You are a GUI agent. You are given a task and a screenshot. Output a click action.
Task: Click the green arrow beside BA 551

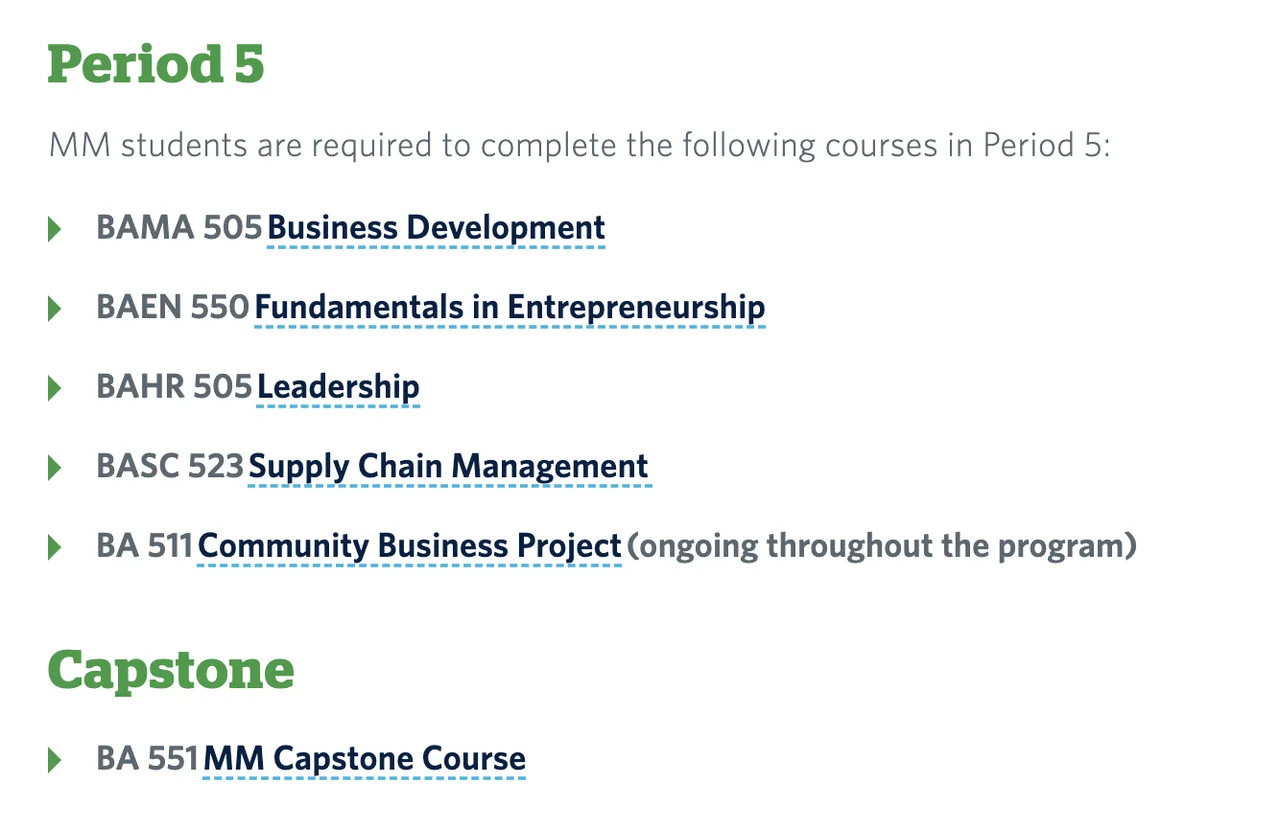tap(55, 759)
